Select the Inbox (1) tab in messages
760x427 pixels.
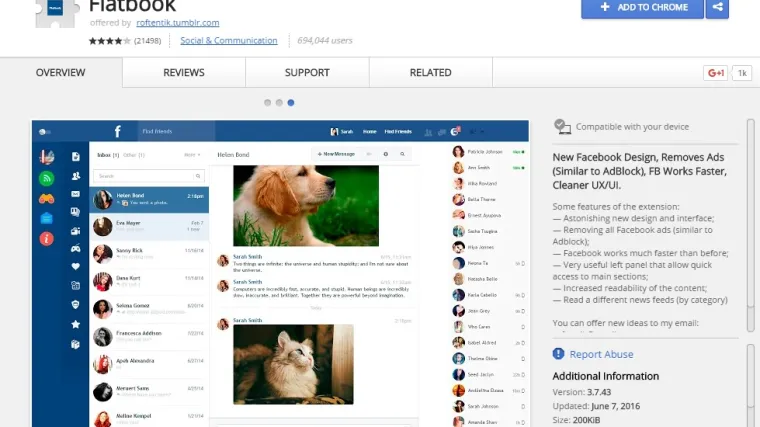click(108, 155)
